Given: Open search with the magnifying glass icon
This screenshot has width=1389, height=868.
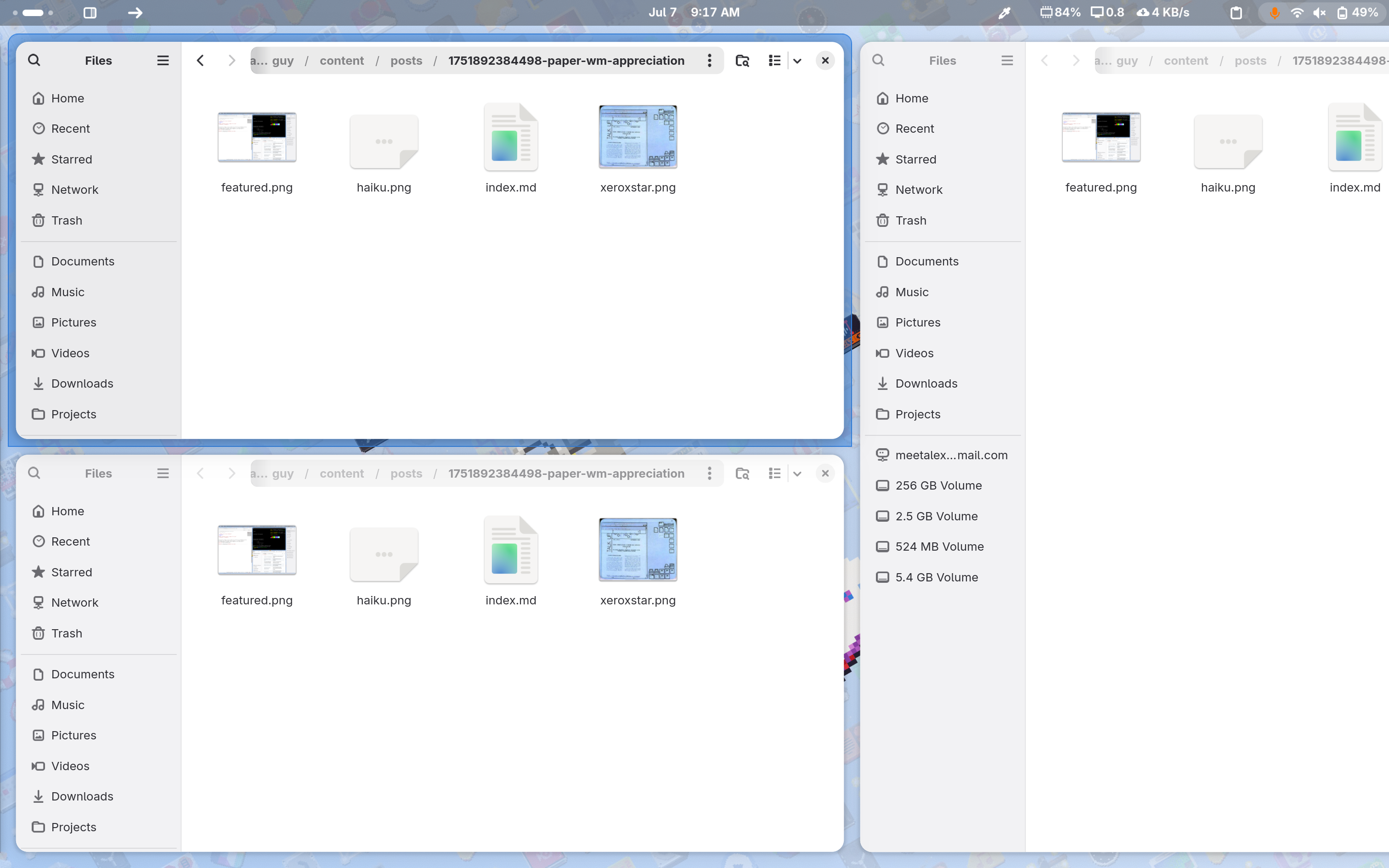Looking at the screenshot, I should pos(34,60).
